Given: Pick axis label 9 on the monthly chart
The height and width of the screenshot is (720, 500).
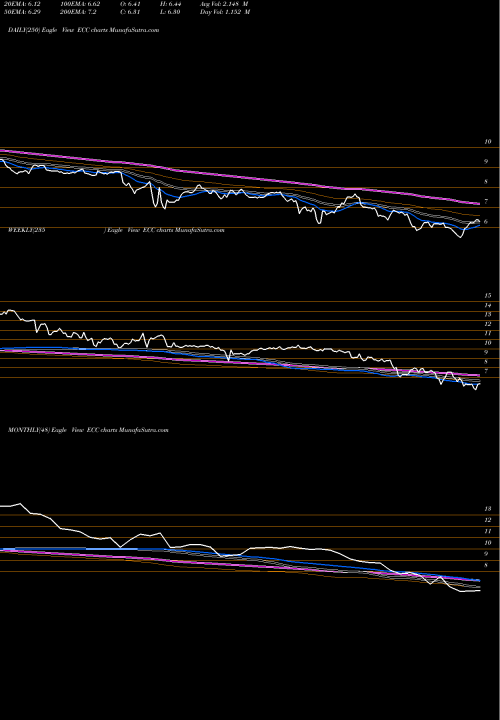Looking at the screenshot, I should 485,554.
